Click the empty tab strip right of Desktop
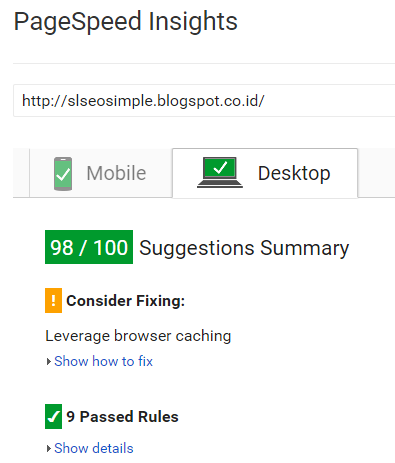 [377, 173]
